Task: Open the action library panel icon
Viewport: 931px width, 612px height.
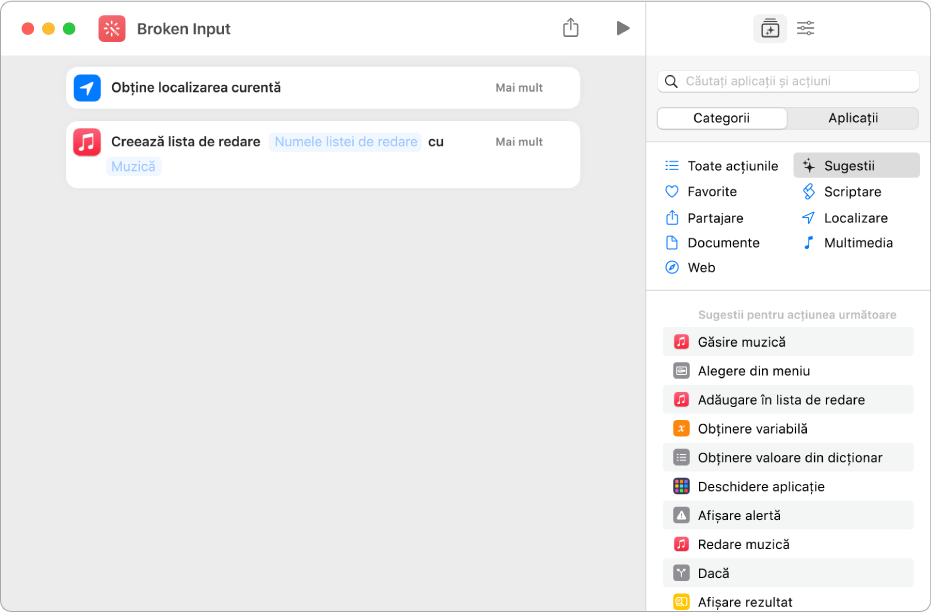Action: coord(769,28)
